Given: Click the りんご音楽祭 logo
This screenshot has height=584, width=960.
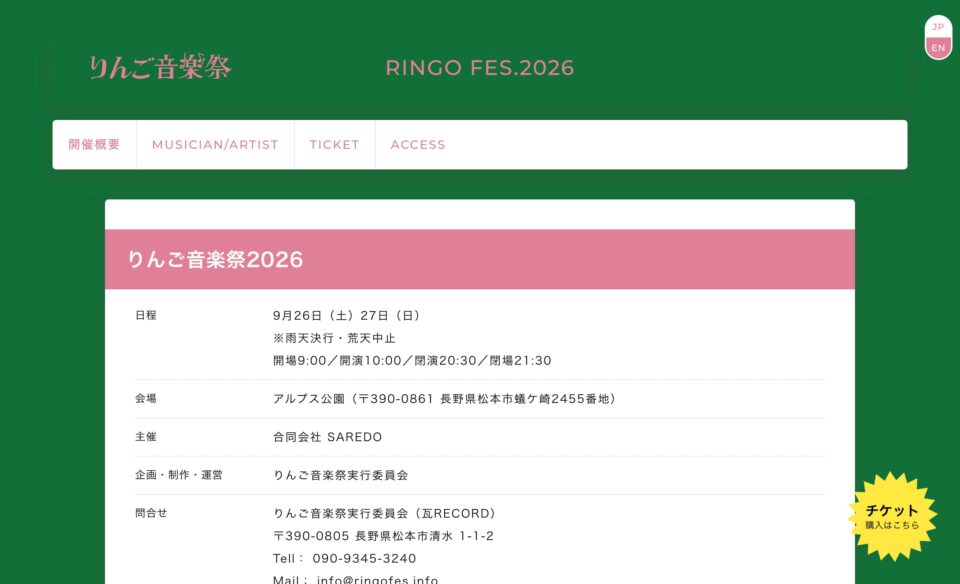Looking at the screenshot, I should (160, 67).
